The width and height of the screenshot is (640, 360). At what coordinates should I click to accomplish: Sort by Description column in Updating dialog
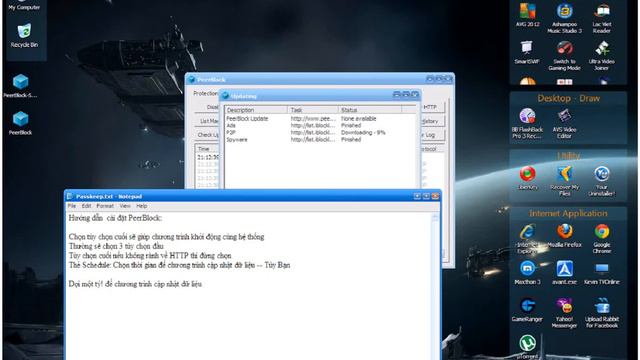(256, 110)
